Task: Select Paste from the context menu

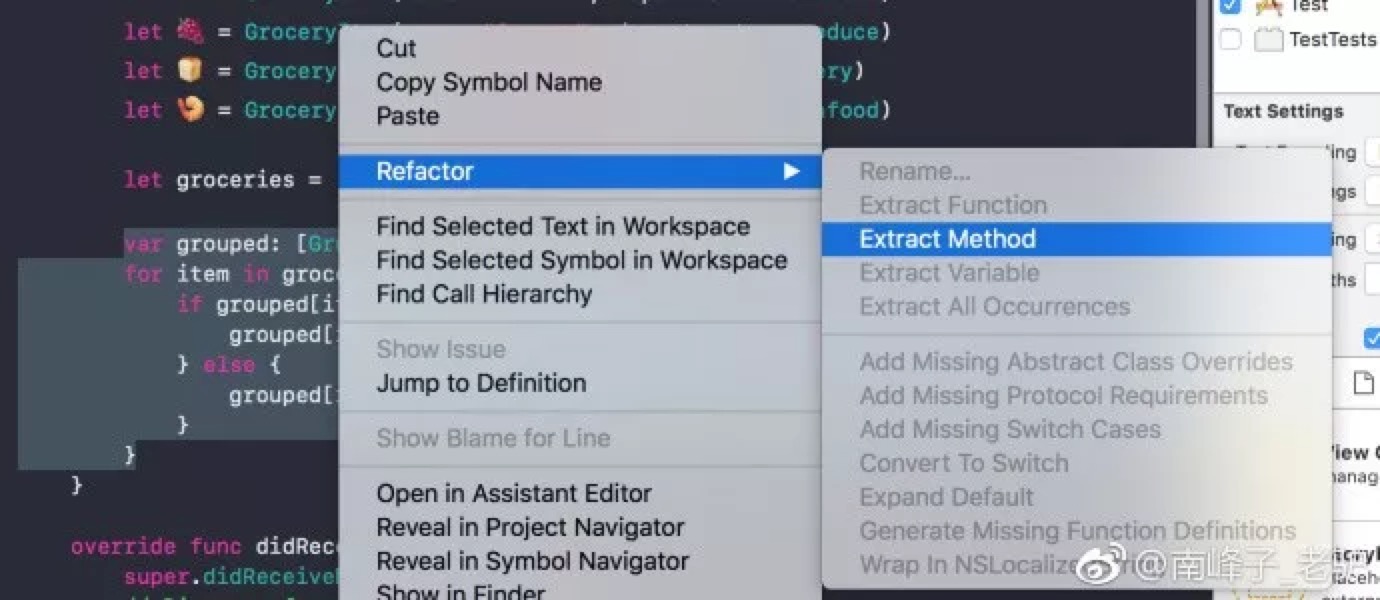Action: (x=407, y=116)
